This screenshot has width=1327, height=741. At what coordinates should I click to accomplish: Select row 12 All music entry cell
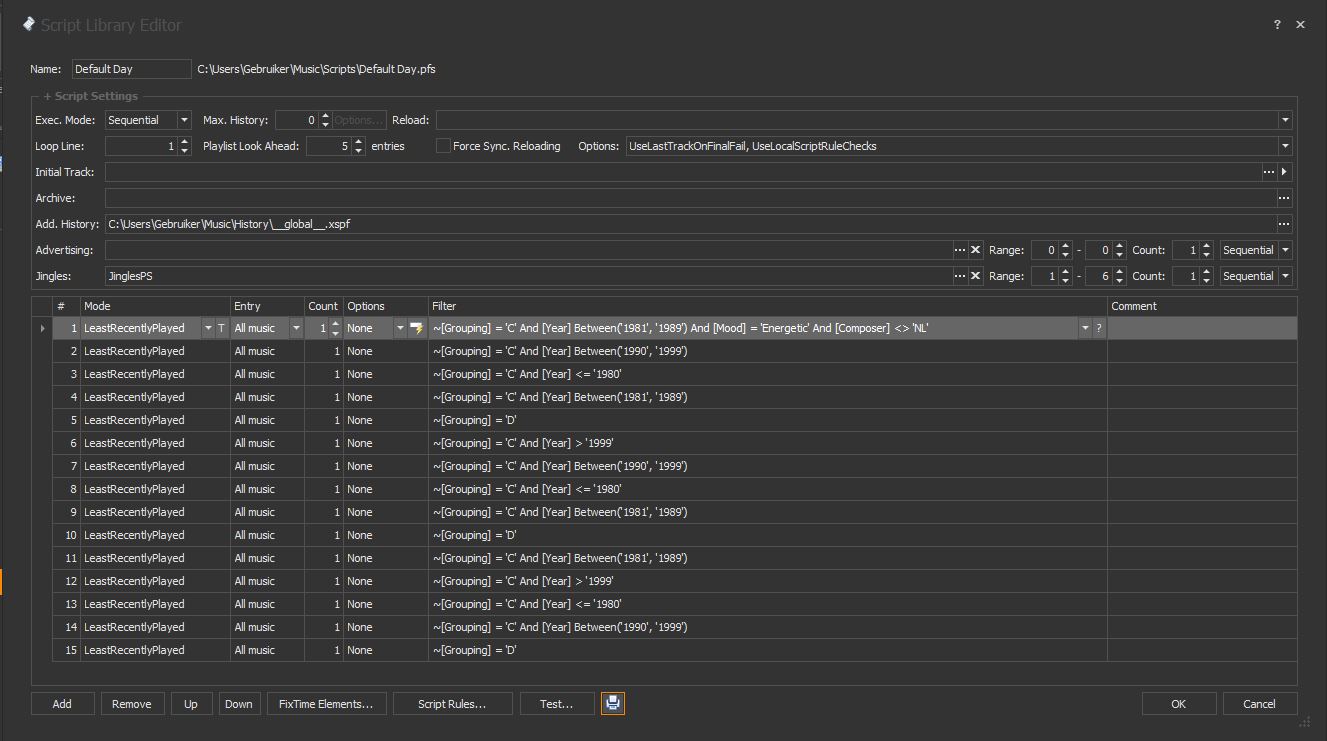(267, 581)
